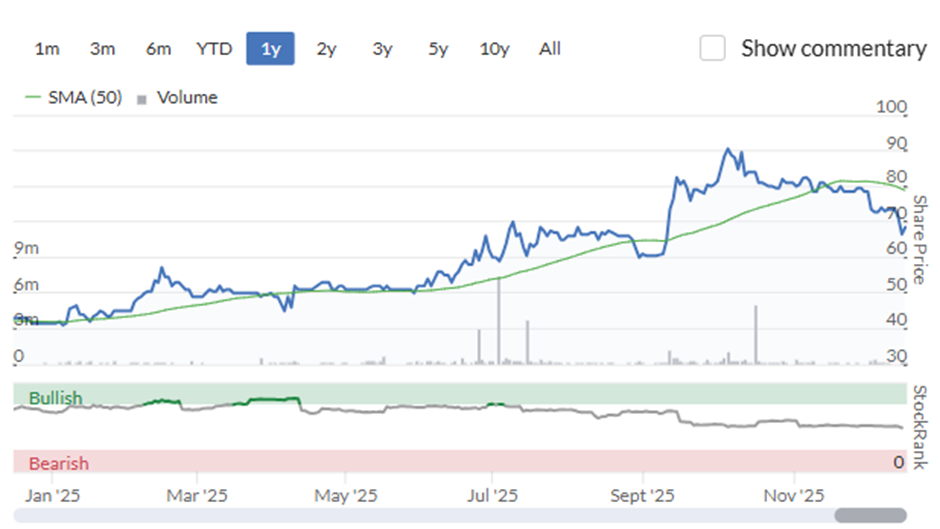Screen dimensions: 940x529
Task: Click the Show commentary label
Action: click(x=834, y=49)
